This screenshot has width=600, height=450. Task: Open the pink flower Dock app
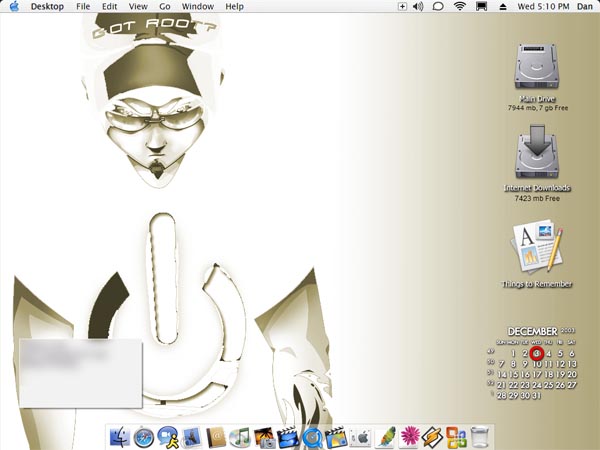click(409, 437)
